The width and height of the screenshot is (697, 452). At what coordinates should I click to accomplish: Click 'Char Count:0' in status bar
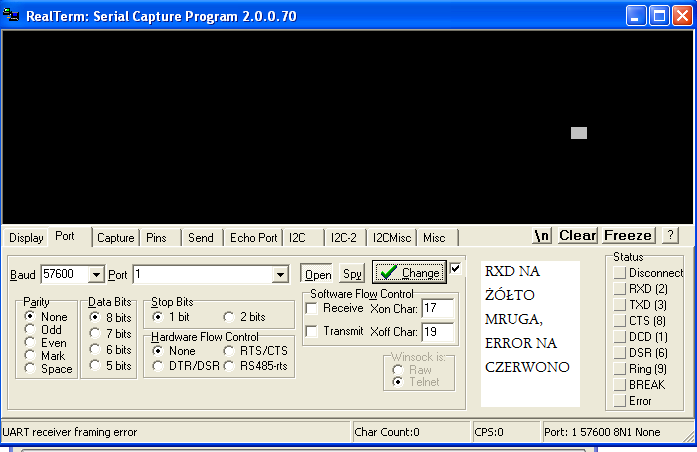[387, 432]
